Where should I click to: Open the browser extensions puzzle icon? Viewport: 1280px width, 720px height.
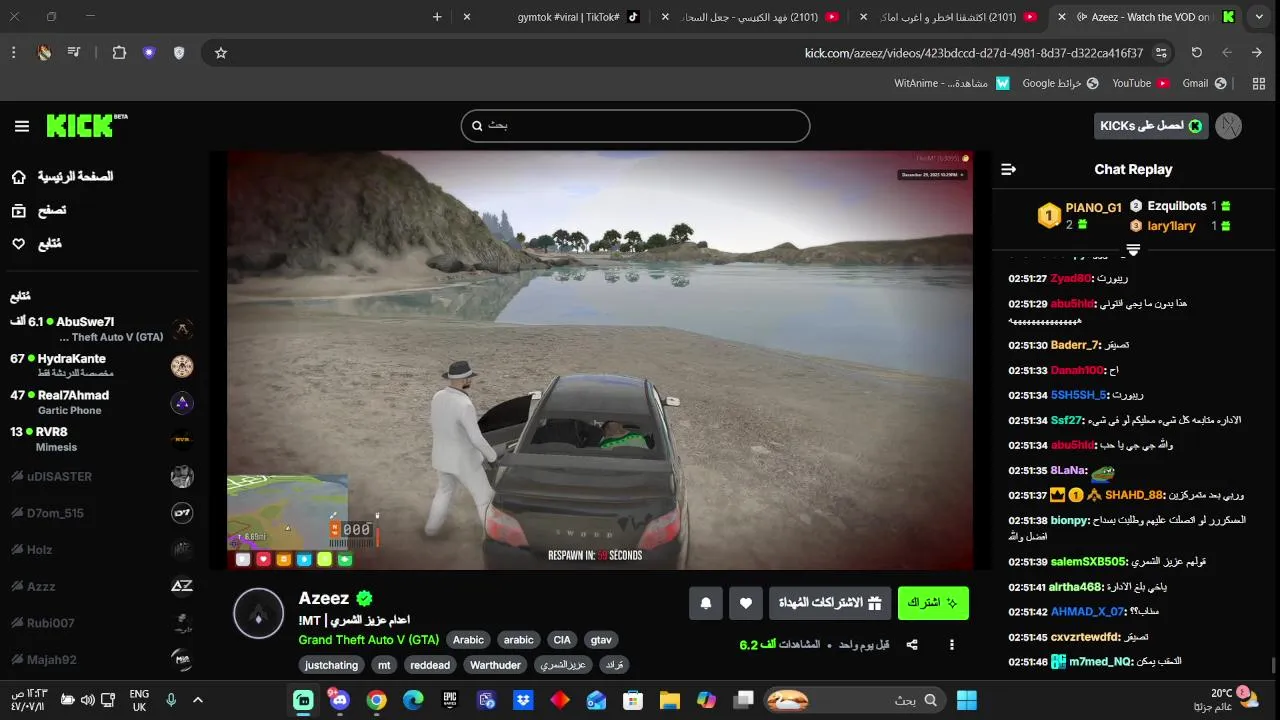click(x=119, y=53)
